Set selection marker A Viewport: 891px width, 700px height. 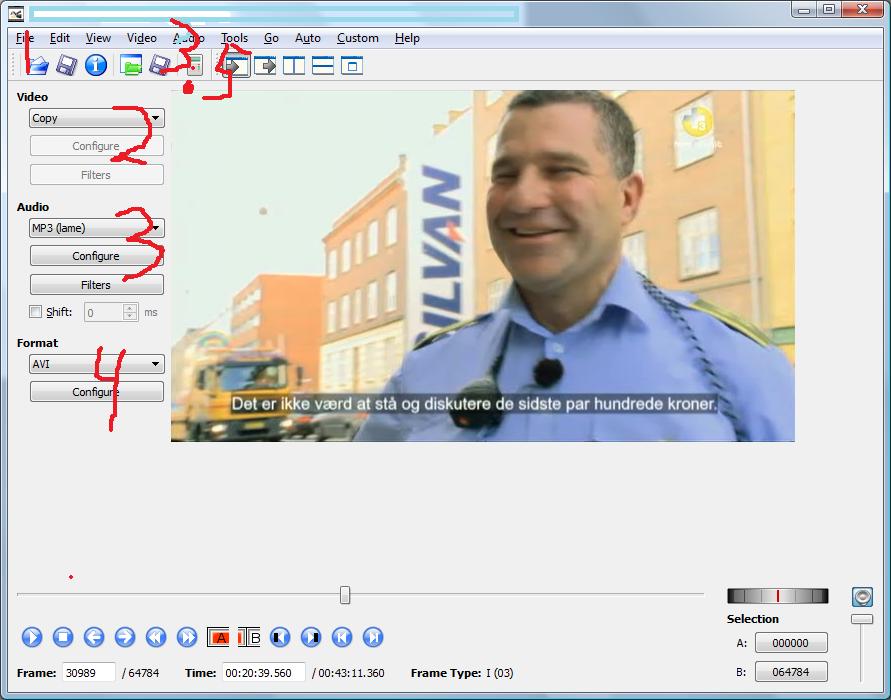(x=218, y=638)
